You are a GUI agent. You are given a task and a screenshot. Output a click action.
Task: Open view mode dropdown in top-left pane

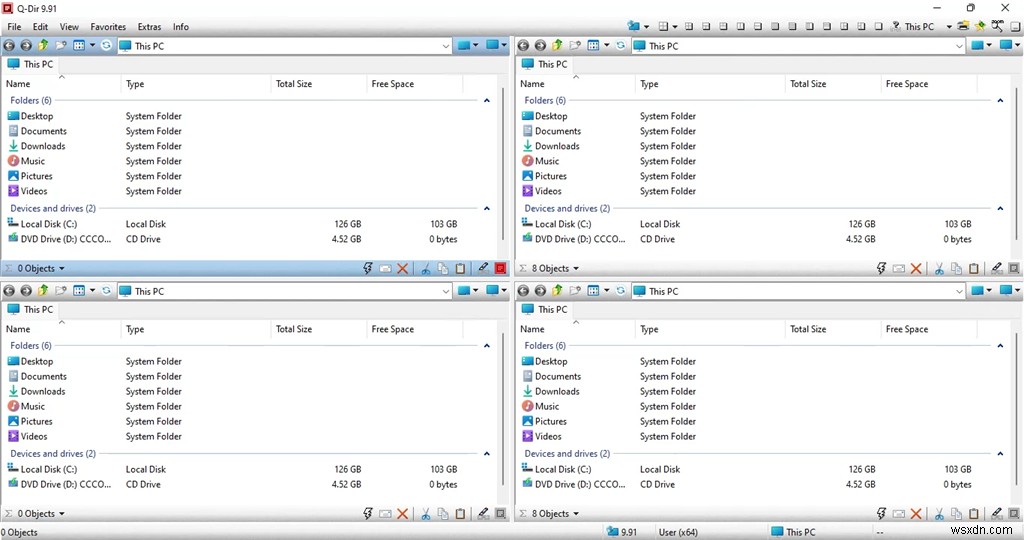pos(92,46)
